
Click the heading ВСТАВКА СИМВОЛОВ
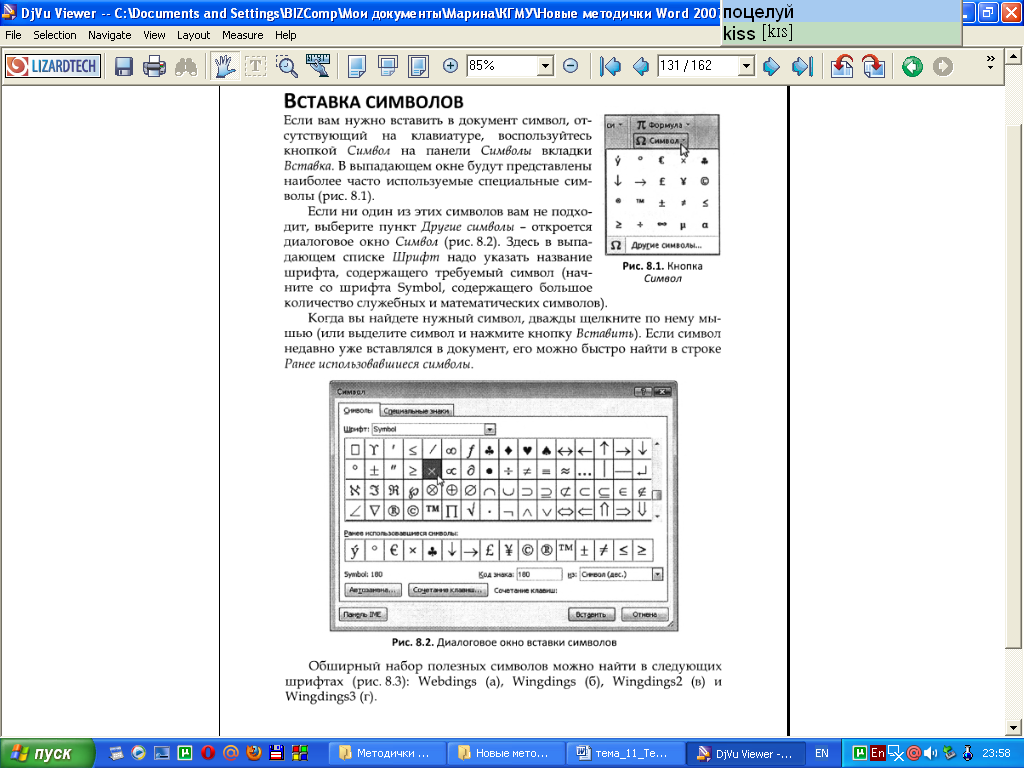374,101
